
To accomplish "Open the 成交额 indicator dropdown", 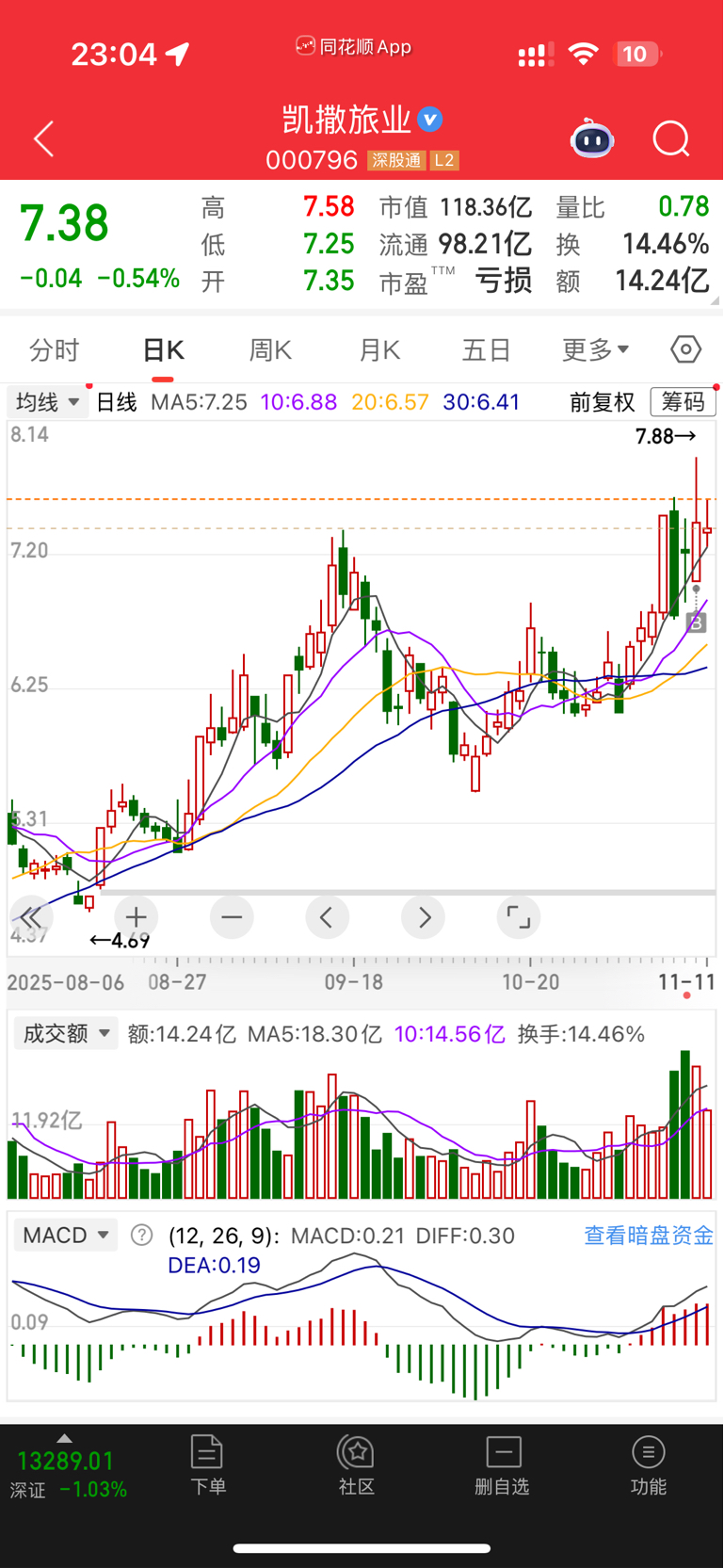I will point(65,1033).
